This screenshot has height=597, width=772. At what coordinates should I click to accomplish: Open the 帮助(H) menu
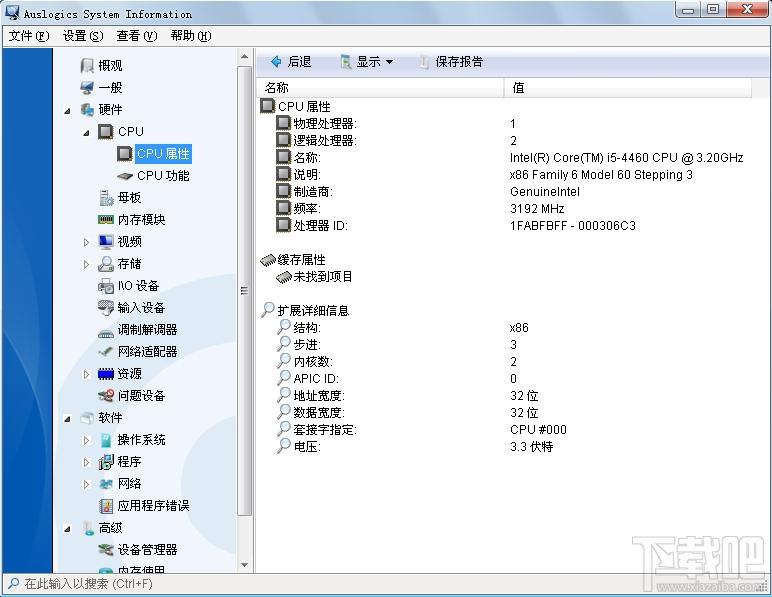191,36
